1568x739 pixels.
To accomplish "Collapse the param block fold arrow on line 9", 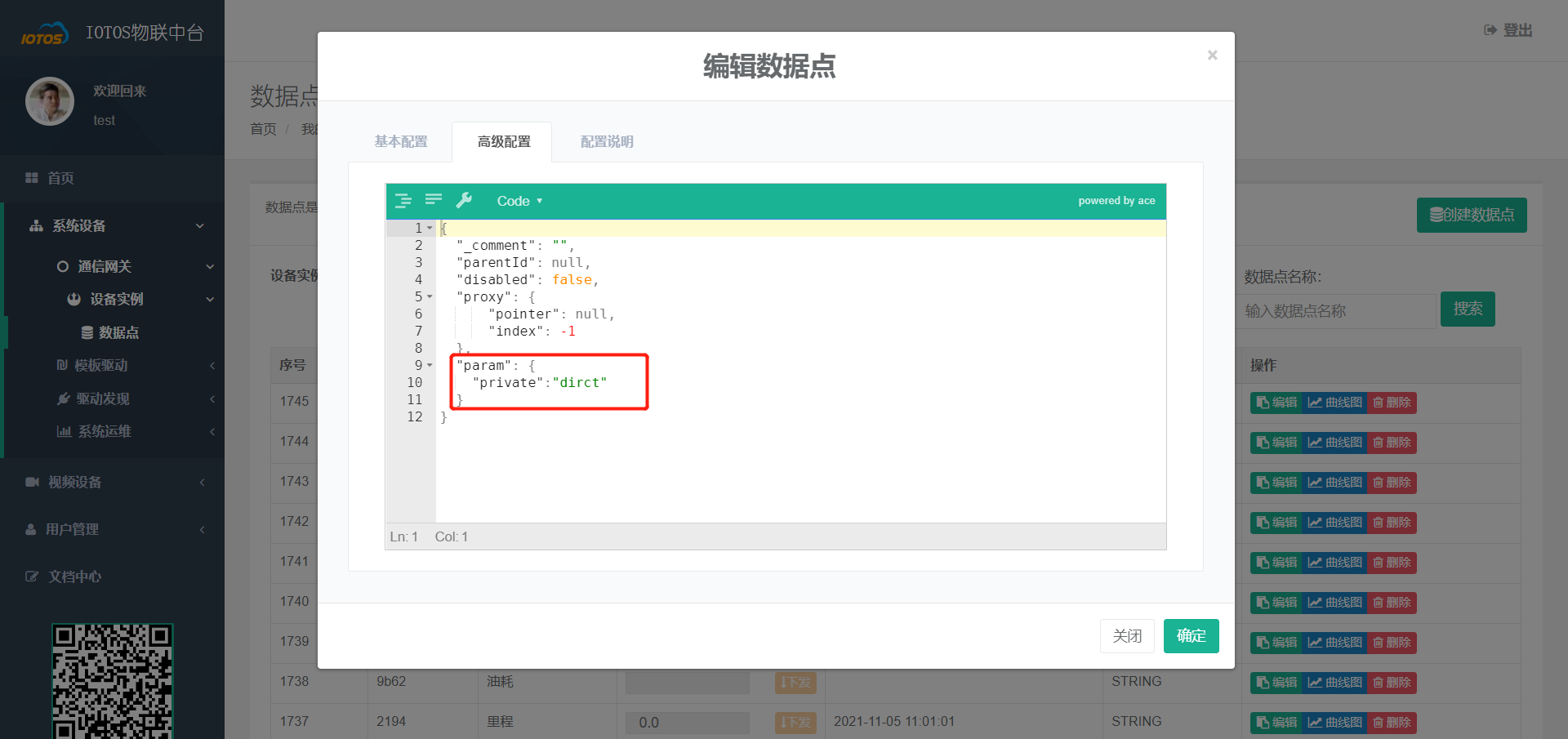I will (x=430, y=366).
